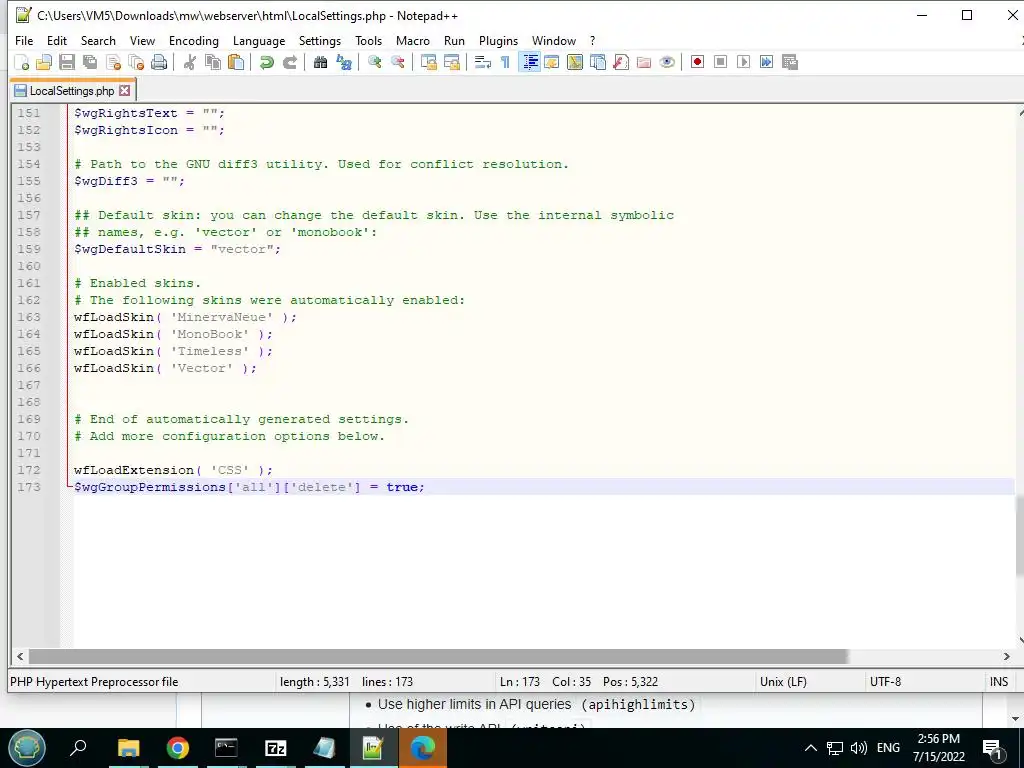Play back the recorded macro
The width and height of the screenshot is (1024, 768).
743,62
